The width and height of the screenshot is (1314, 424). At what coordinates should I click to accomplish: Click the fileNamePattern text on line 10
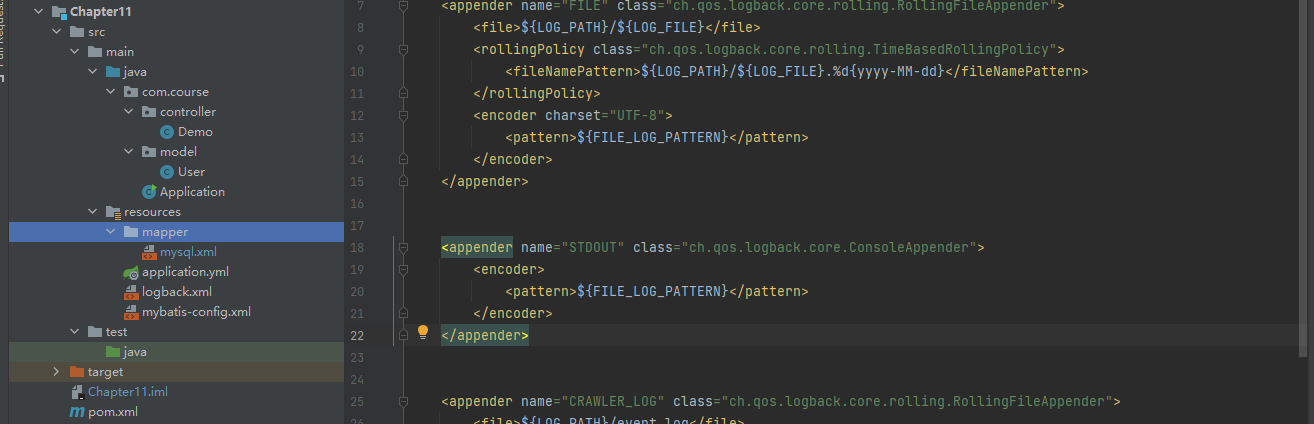[x=796, y=71]
